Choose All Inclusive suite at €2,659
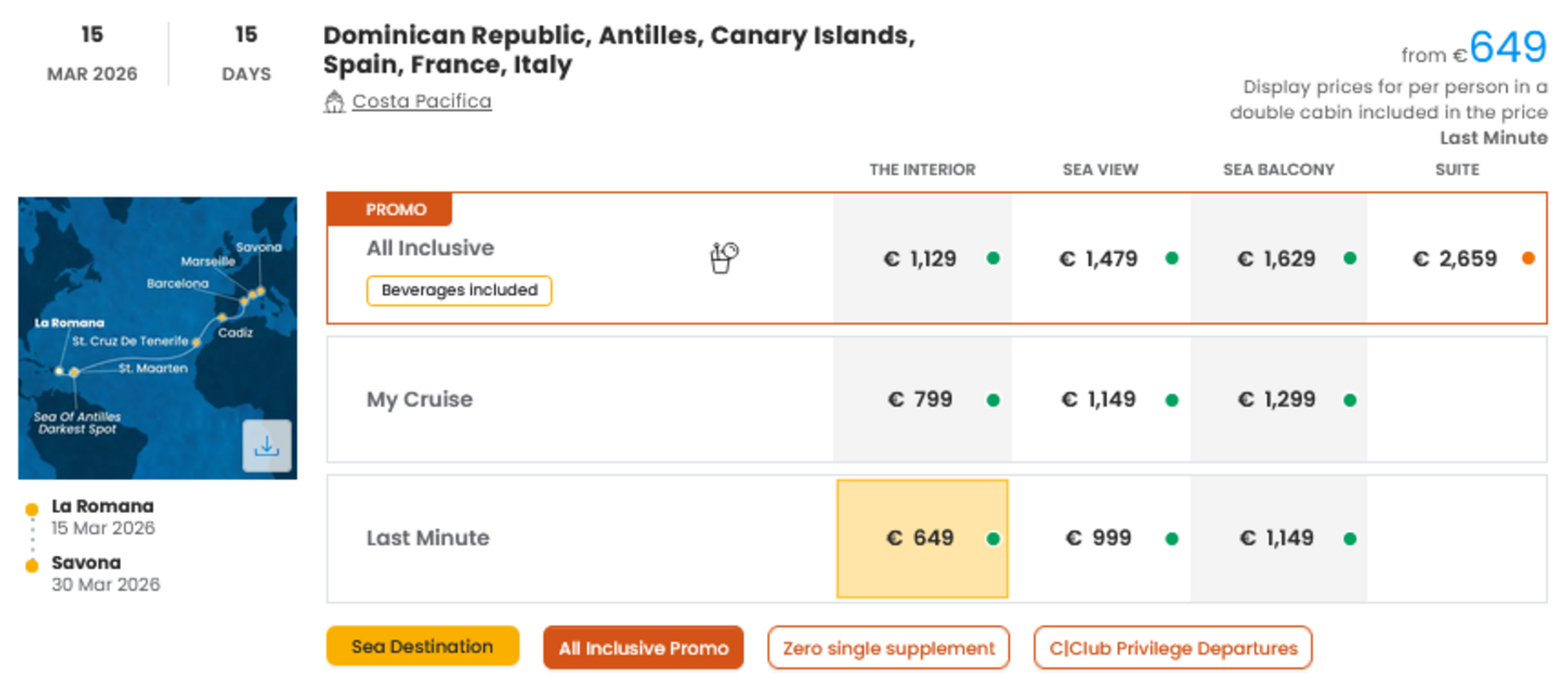1568x682 pixels. pos(1456,258)
